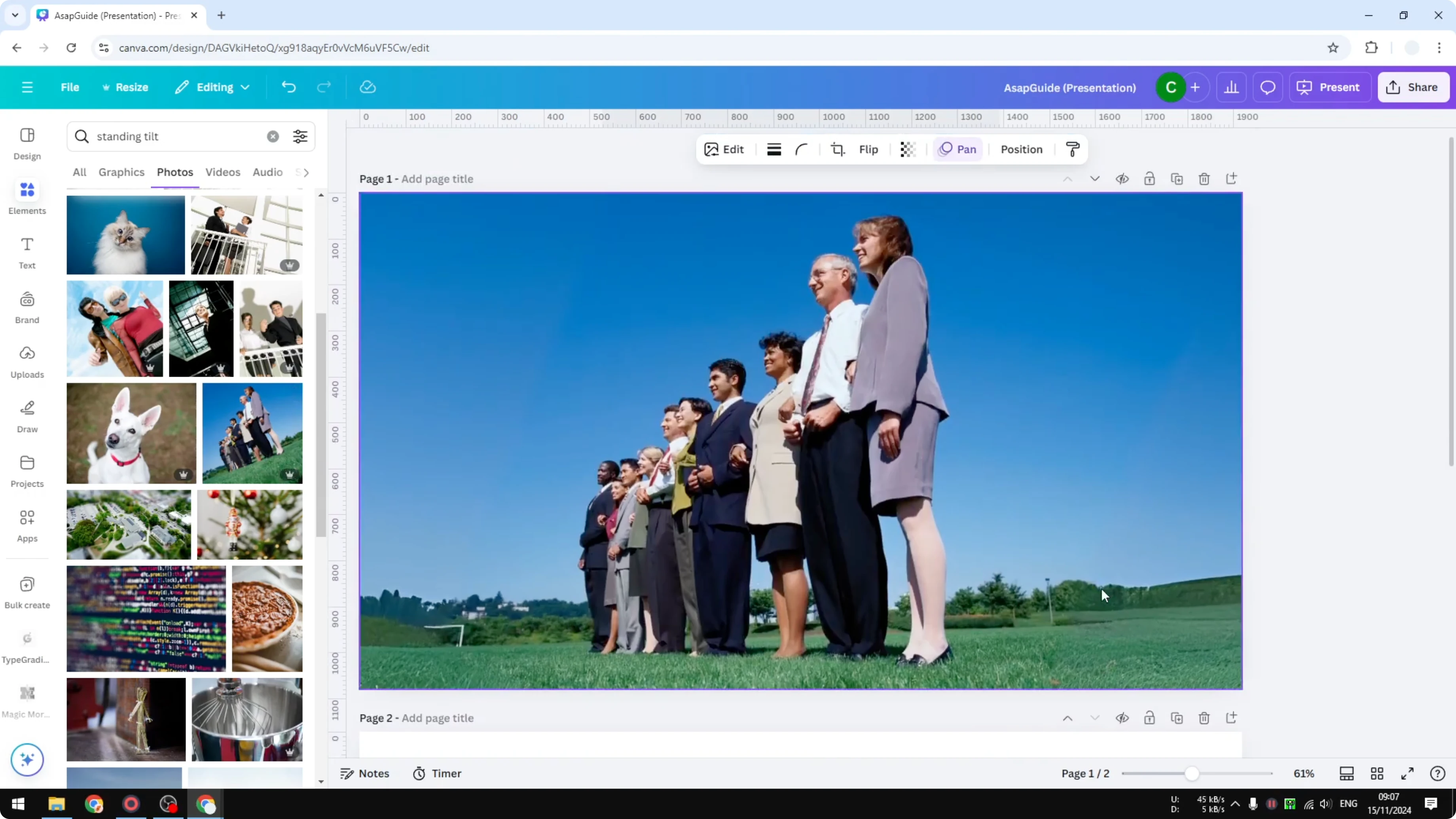This screenshot has height=819, width=1456.
Task: Lock Page 1
Action: pyautogui.click(x=1150, y=178)
